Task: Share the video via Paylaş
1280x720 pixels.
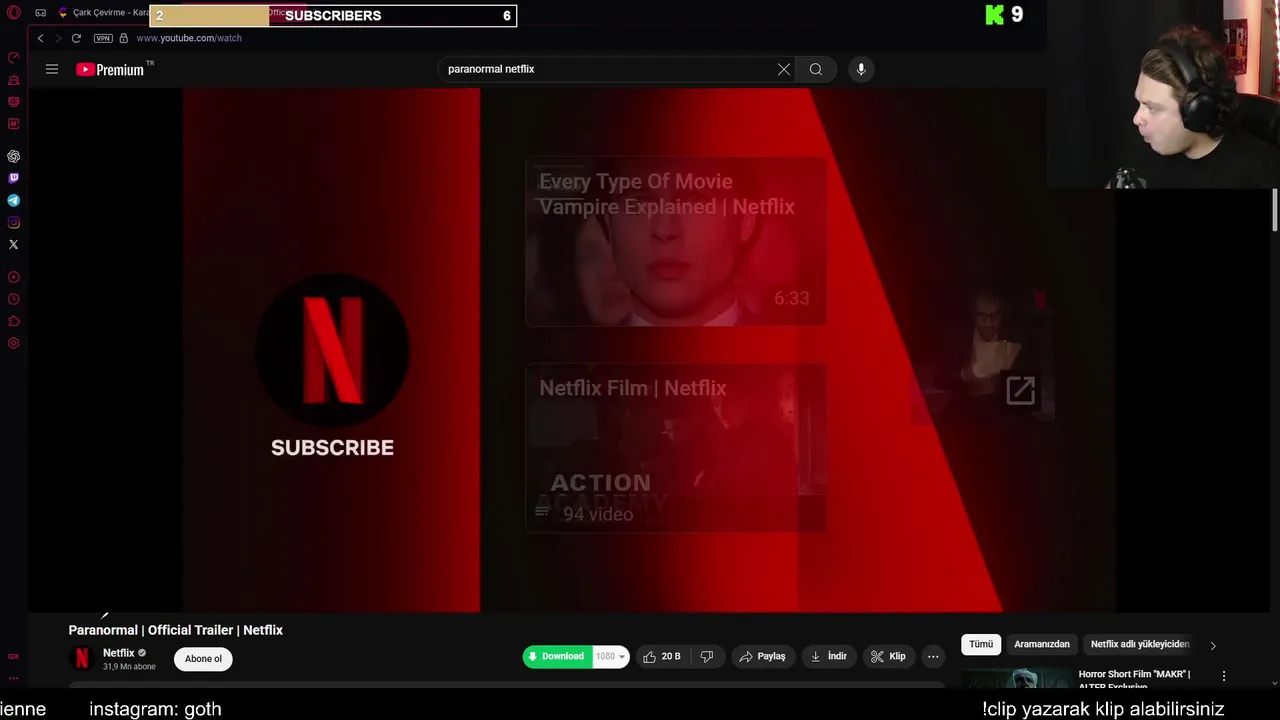Action: tap(763, 656)
